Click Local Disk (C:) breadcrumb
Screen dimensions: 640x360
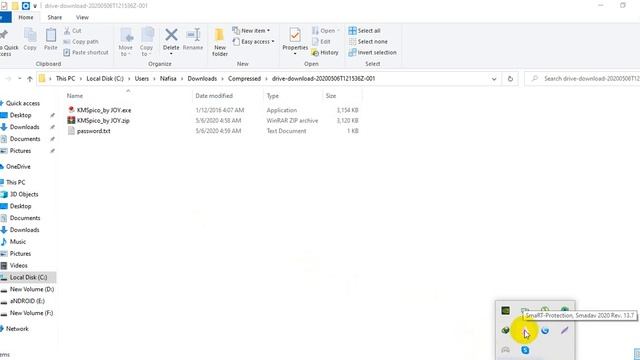pos(105,78)
